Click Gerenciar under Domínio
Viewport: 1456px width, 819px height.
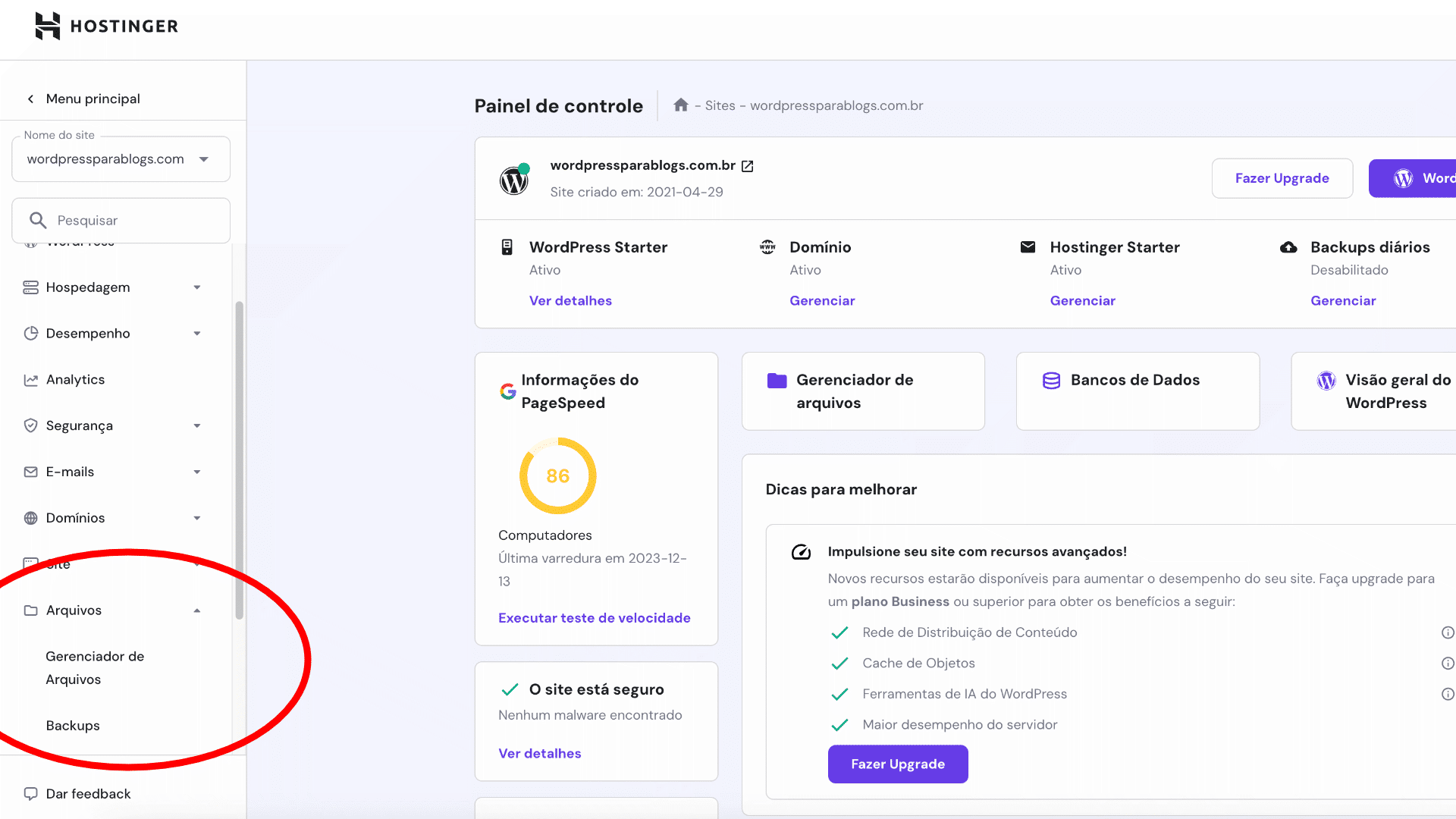(822, 301)
